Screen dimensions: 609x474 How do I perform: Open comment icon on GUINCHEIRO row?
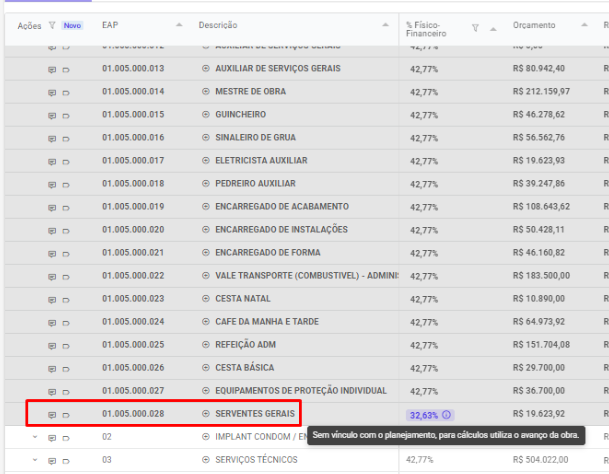pos(52,116)
